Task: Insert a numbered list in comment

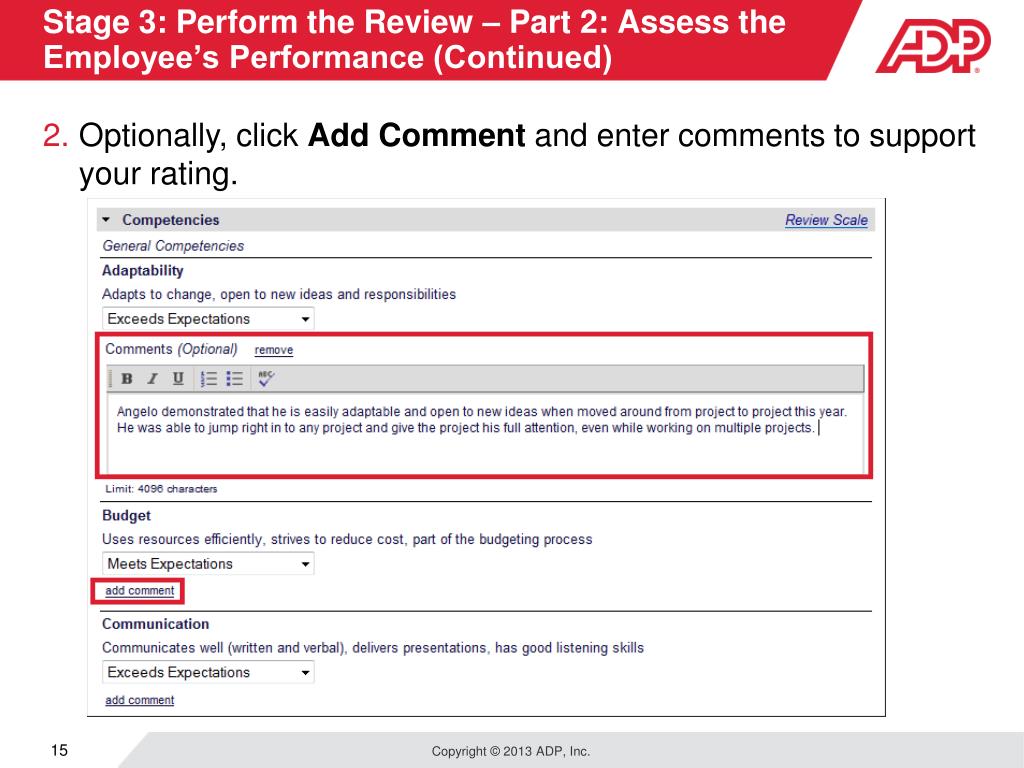Action: (x=208, y=379)
